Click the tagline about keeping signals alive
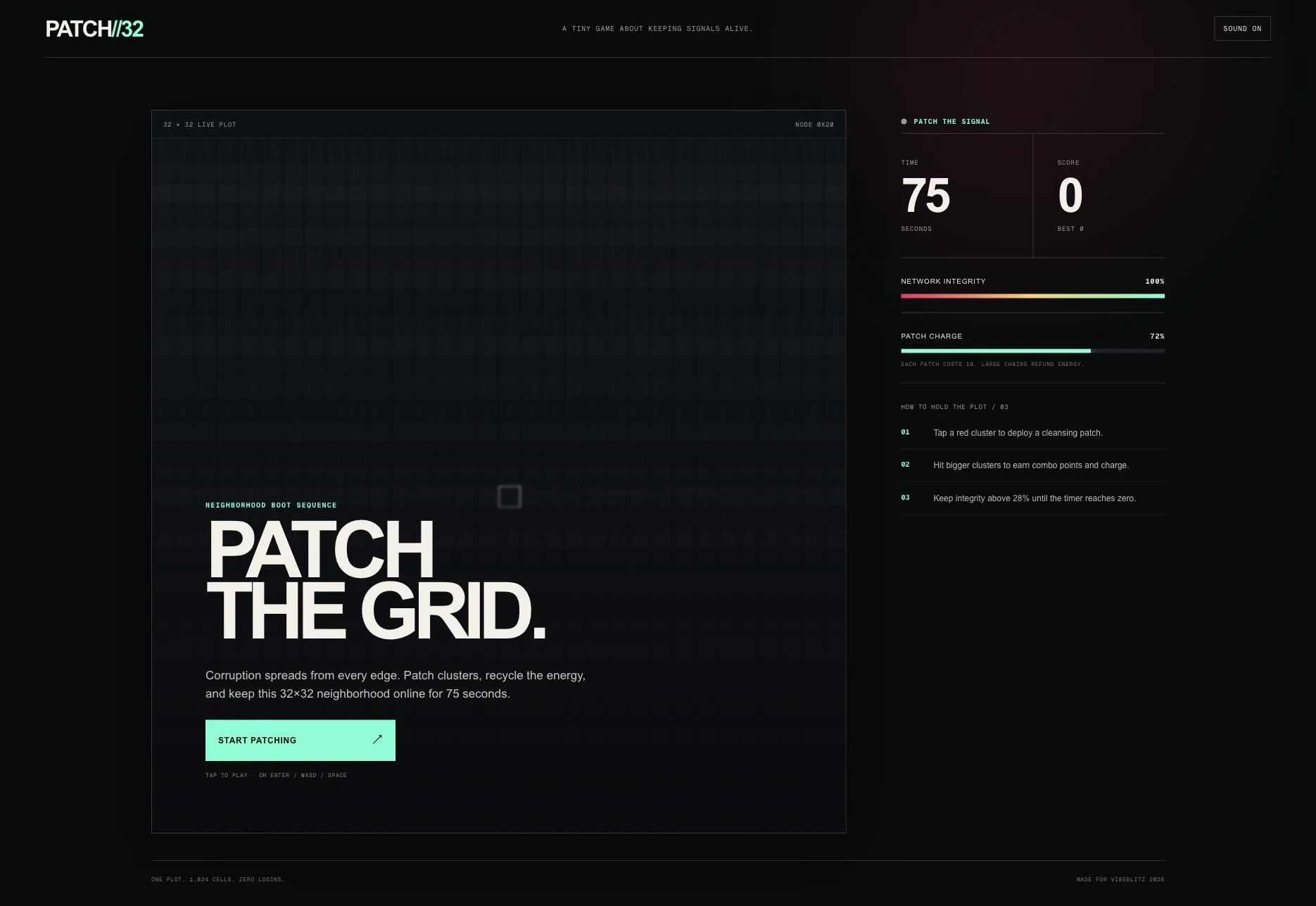 click(x=657, y=29)
